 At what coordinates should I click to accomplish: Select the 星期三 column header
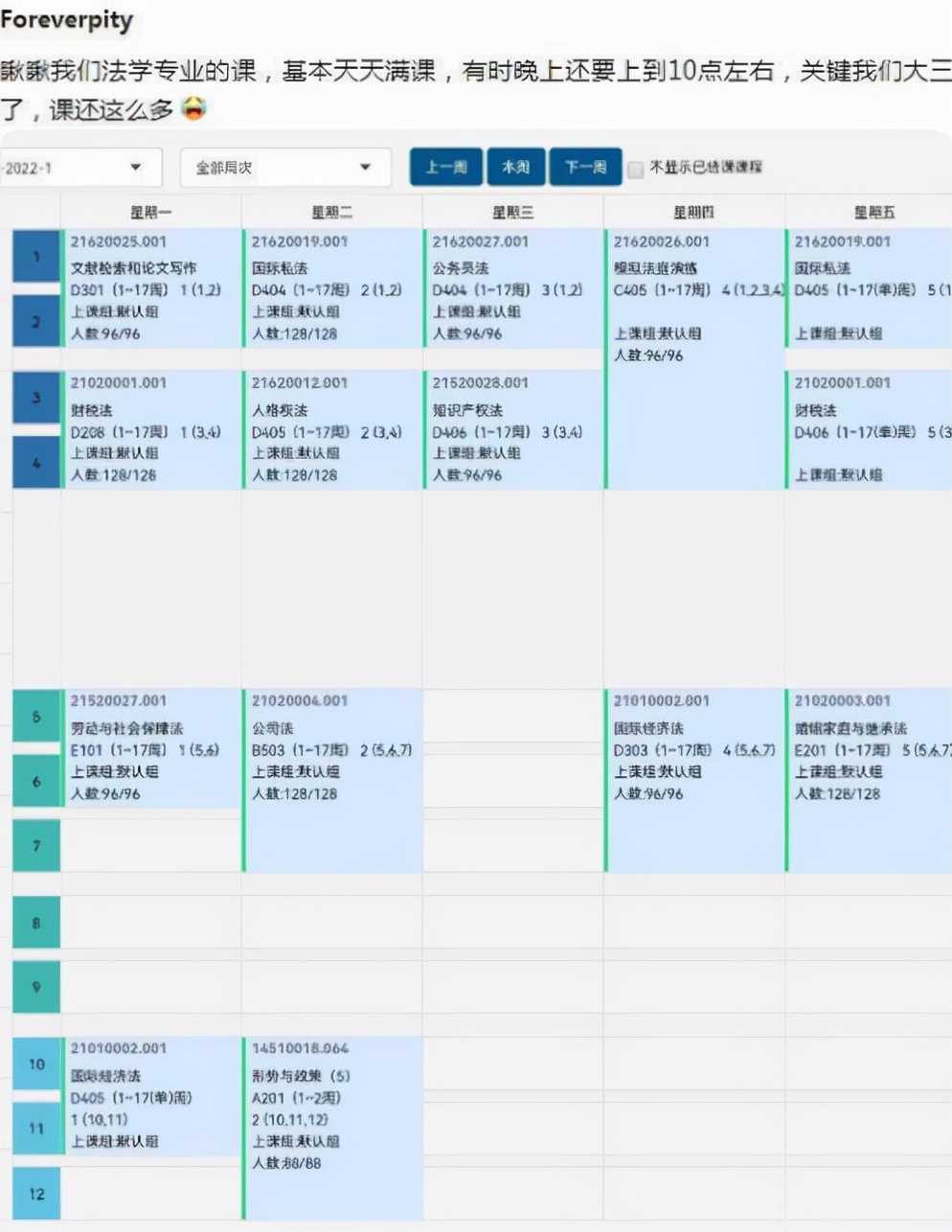513,212
